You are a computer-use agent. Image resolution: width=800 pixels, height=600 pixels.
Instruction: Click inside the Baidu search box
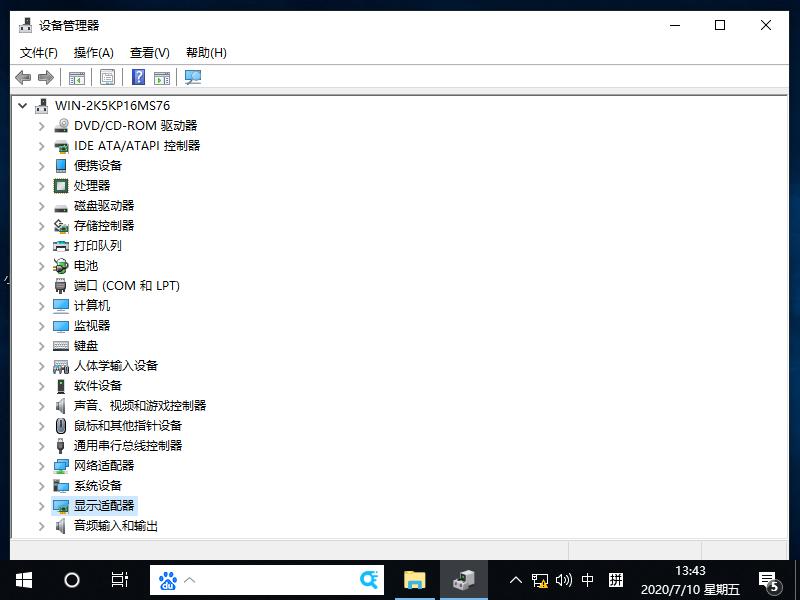click(x=270, y=580)
